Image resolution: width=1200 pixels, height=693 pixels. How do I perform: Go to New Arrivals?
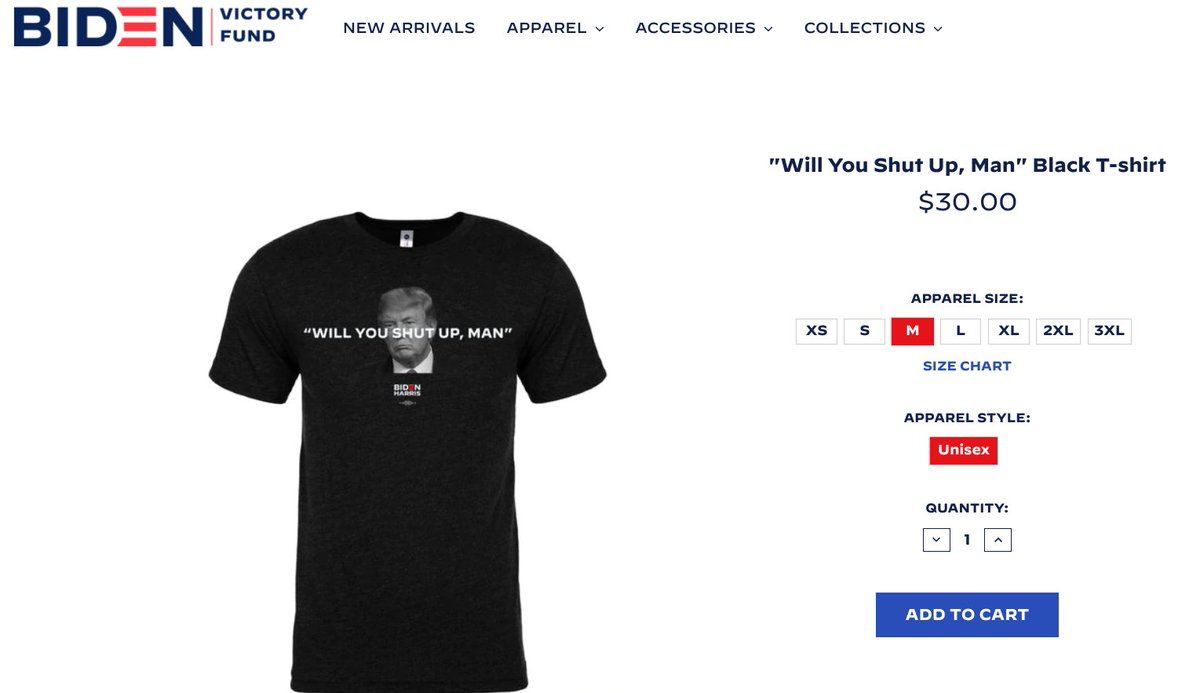409,28
